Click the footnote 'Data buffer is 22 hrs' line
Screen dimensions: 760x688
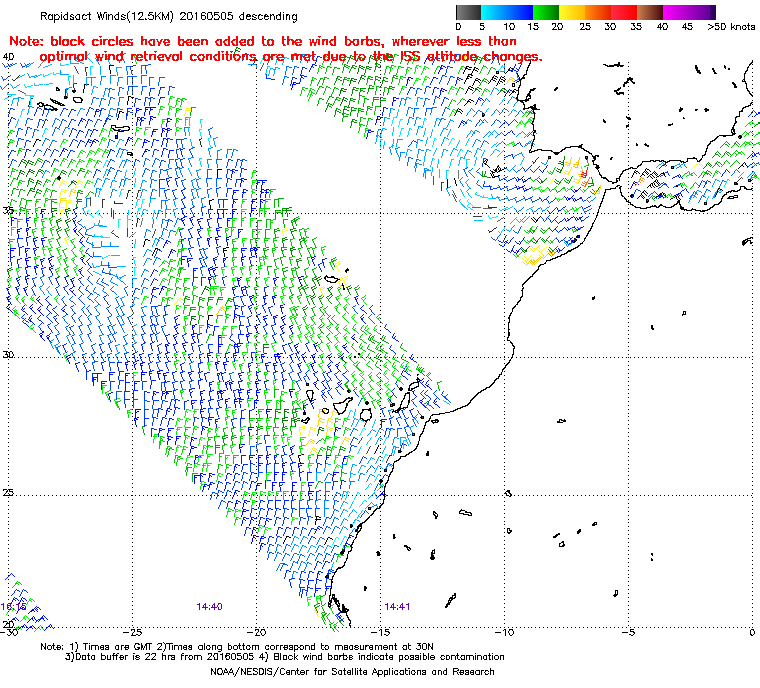tap(285, 657)
